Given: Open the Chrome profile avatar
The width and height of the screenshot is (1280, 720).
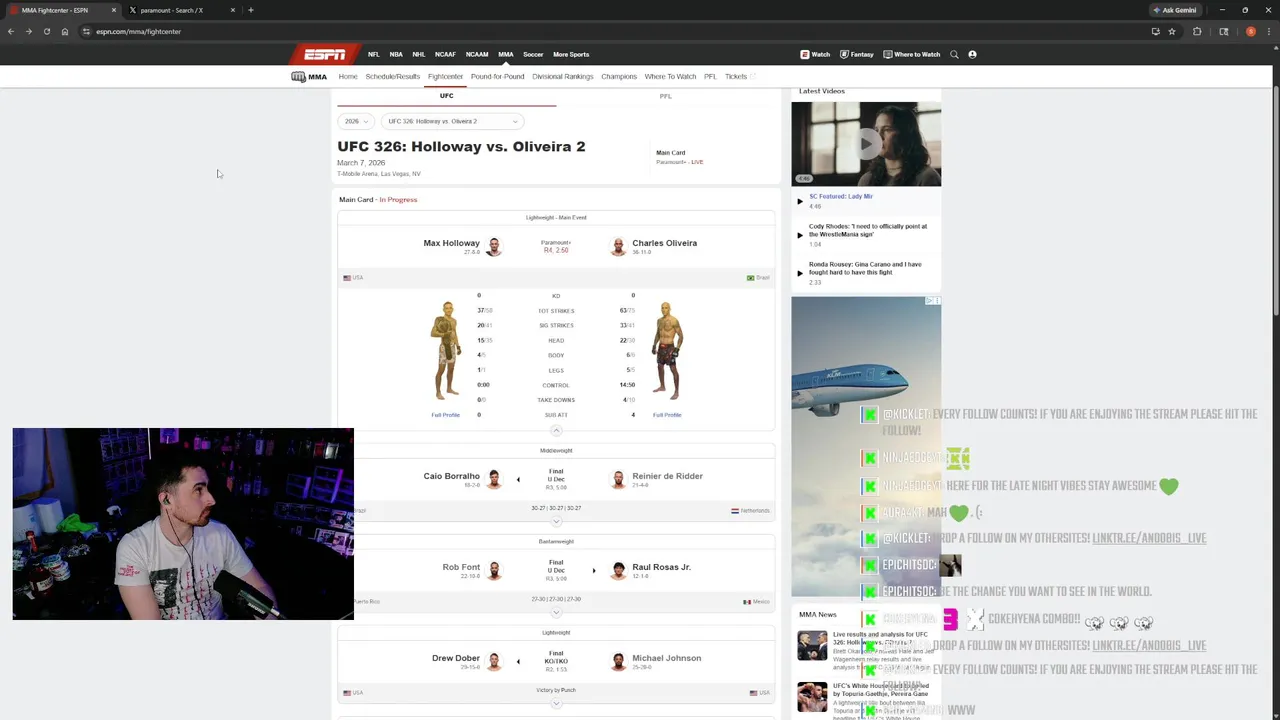Looking at the screenshot, I should [x=1250, y=31].
